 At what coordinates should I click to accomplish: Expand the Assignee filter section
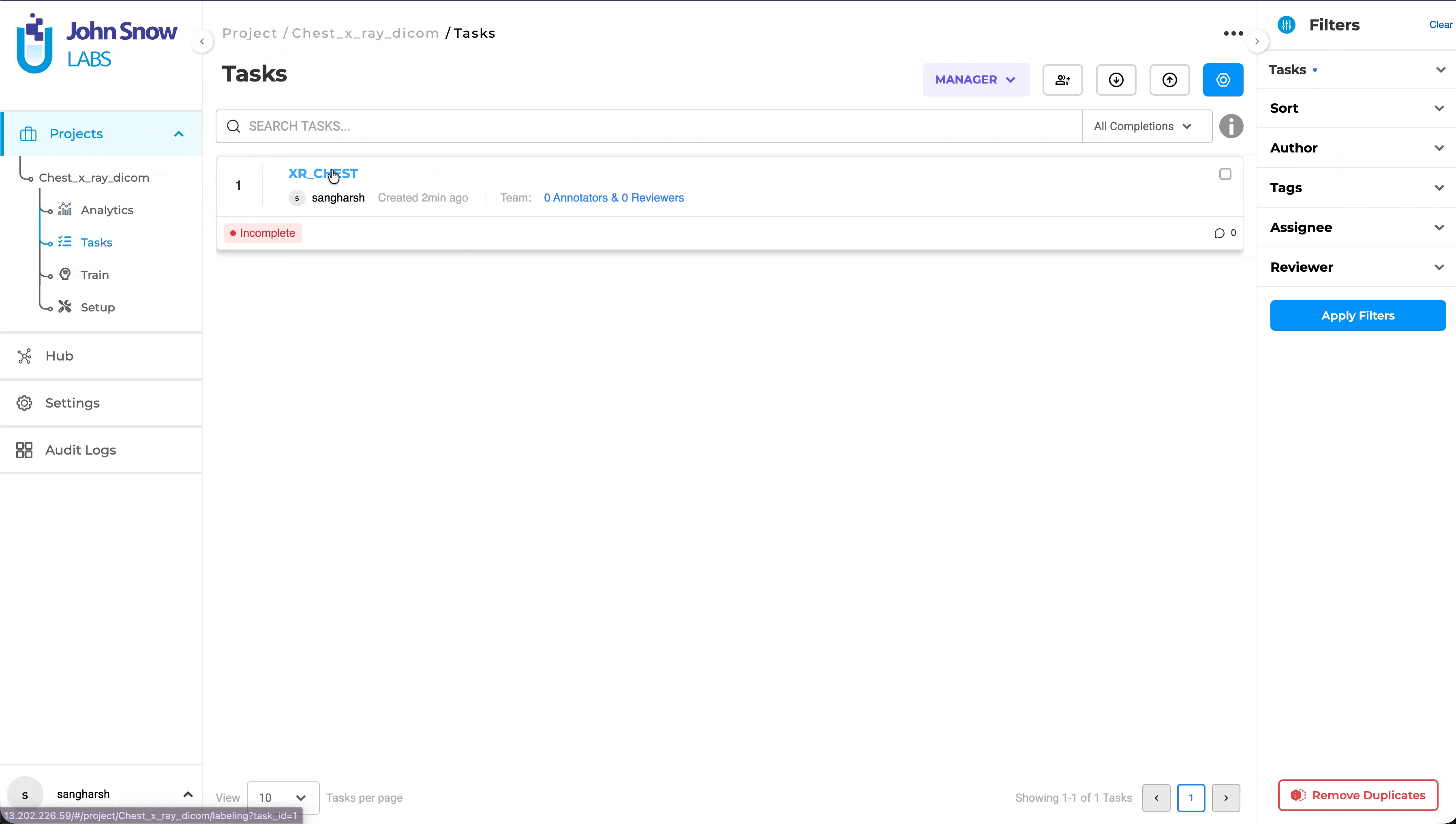tap(1356, 227)
